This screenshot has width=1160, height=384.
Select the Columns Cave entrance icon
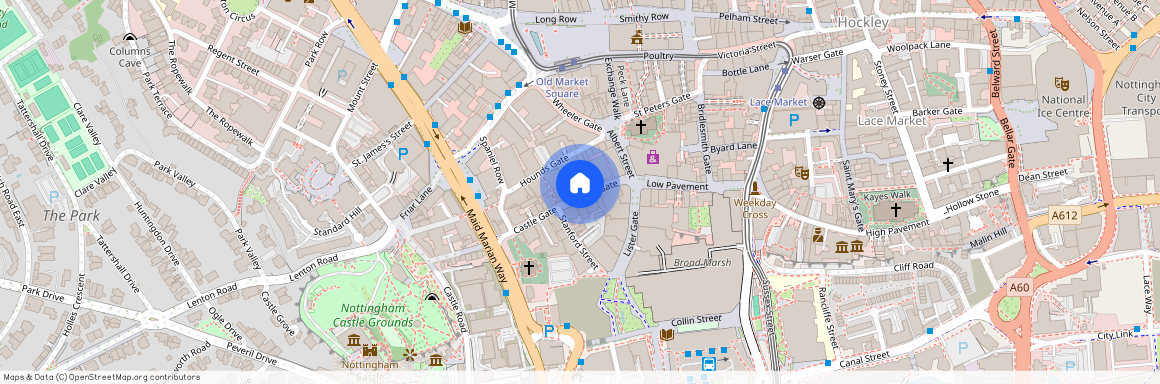click(130, 38)
